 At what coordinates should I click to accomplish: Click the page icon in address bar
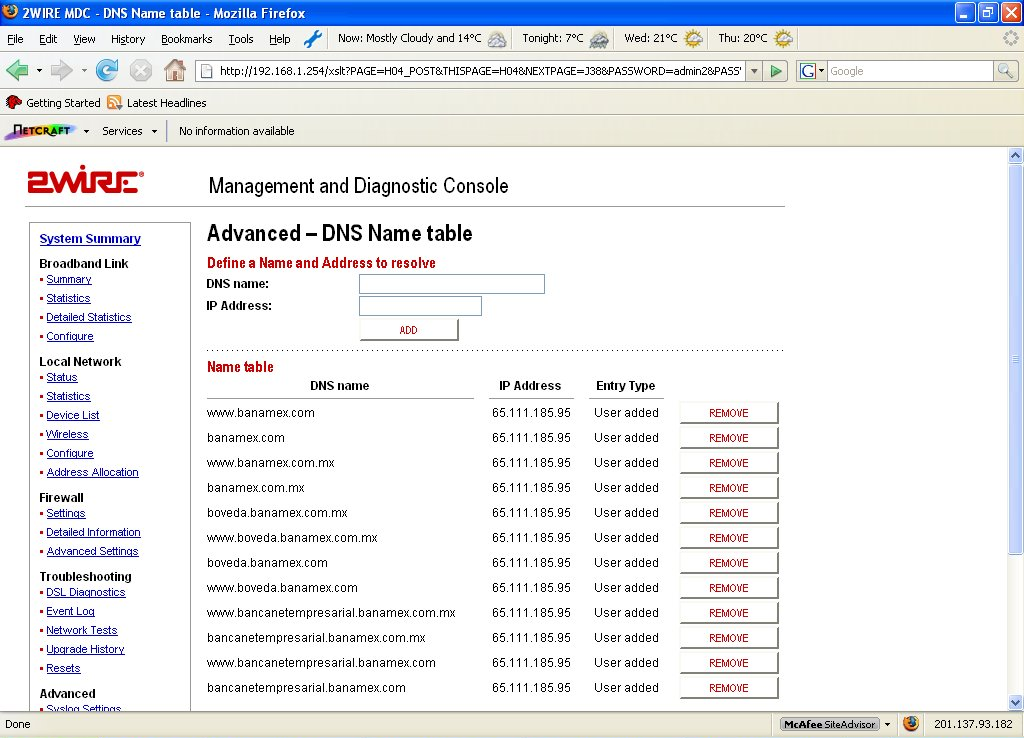click(206, 71)
